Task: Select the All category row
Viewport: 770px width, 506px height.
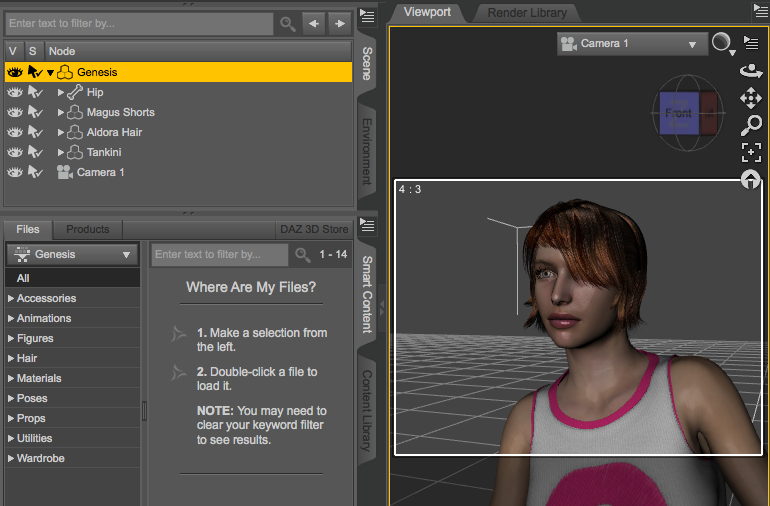Action: pos(73,278)
